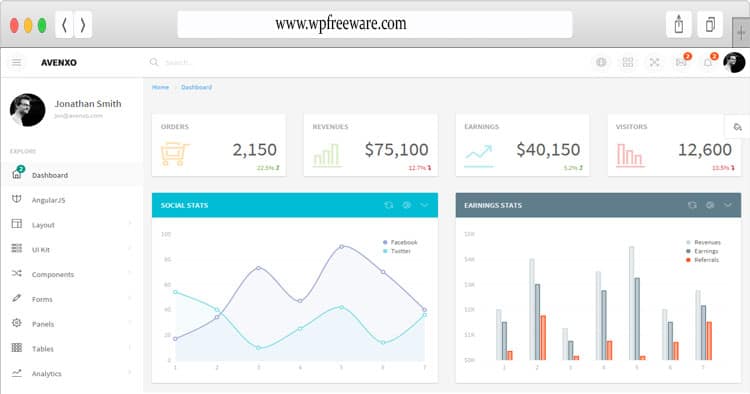Toggle the Twitter legend entry

coord(397,251)
